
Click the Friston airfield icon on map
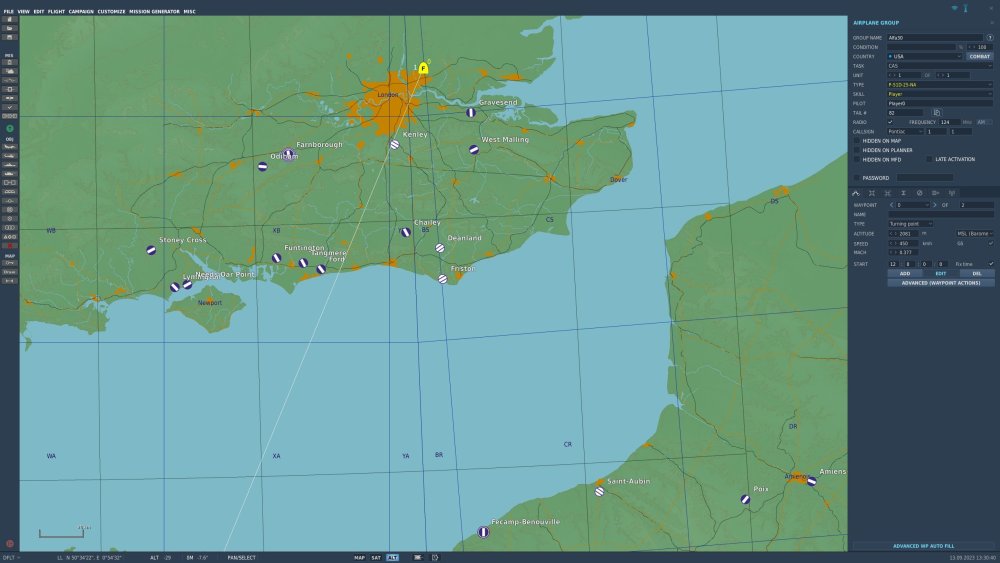coord(442,278)
